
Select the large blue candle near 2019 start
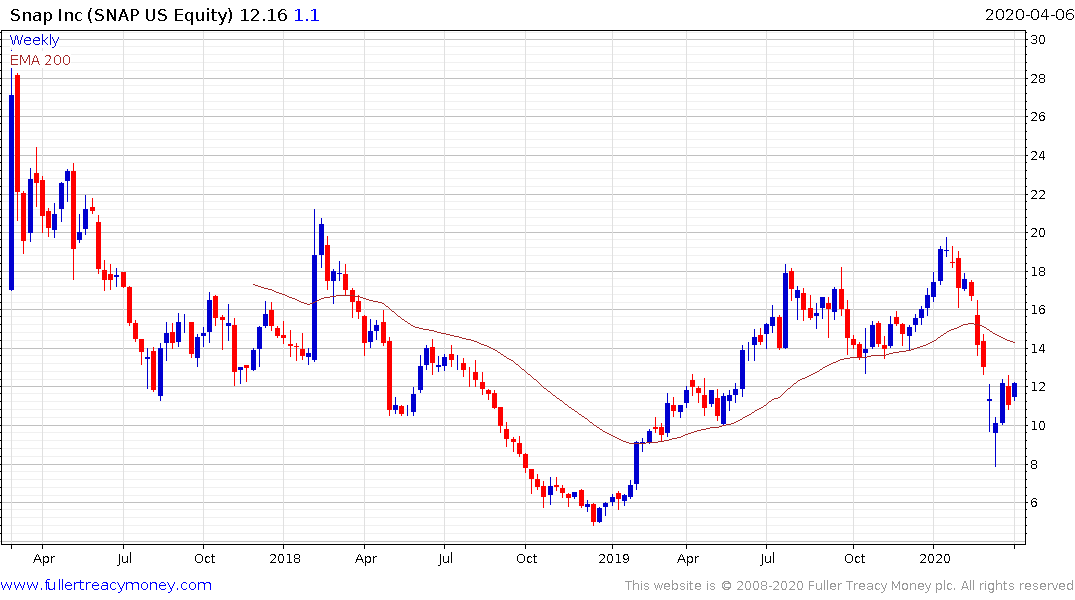pyautogui.click(x=636, y=464)
